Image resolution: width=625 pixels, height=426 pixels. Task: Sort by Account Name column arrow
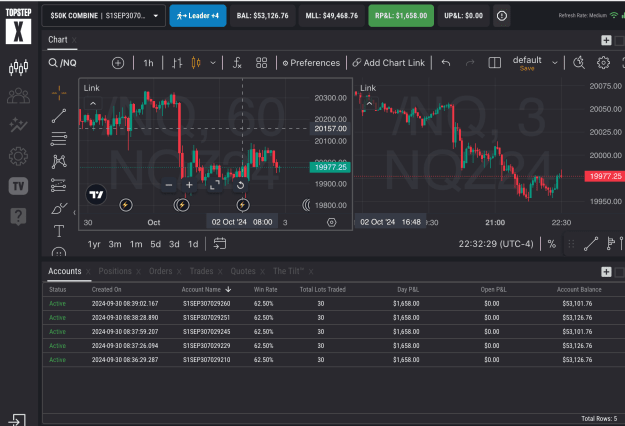[x=228, y=289]
